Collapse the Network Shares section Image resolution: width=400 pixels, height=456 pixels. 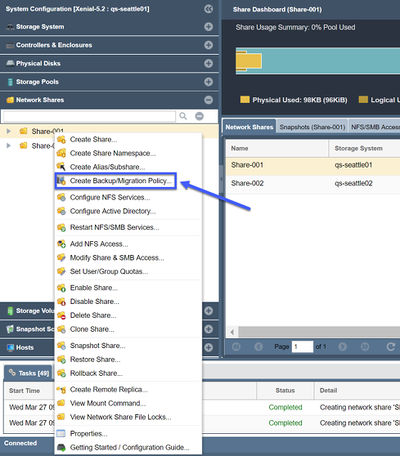click(209, 100)
